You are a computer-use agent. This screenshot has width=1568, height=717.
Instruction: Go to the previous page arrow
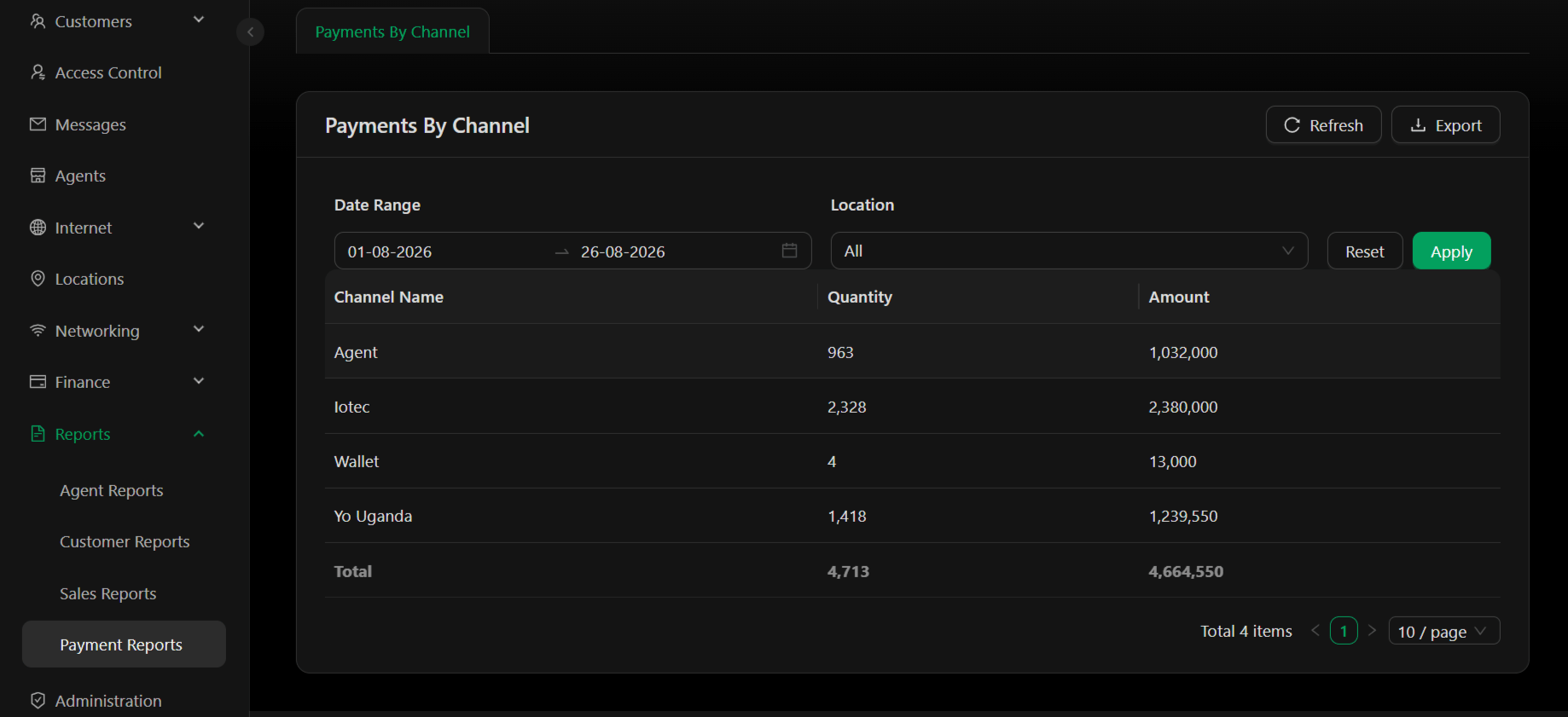(1315, 631)
